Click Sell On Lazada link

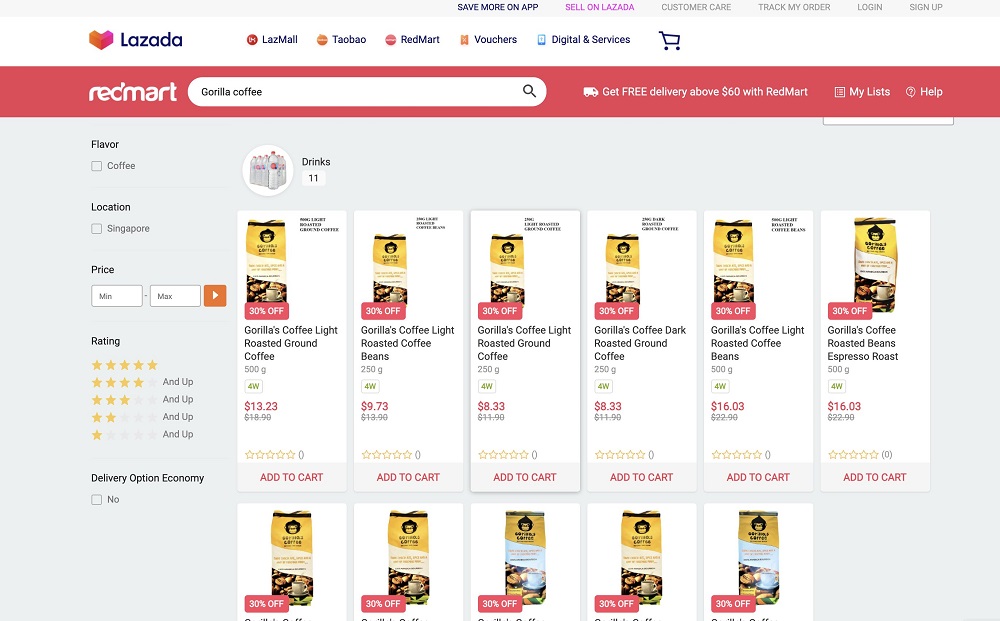[599, 7]
